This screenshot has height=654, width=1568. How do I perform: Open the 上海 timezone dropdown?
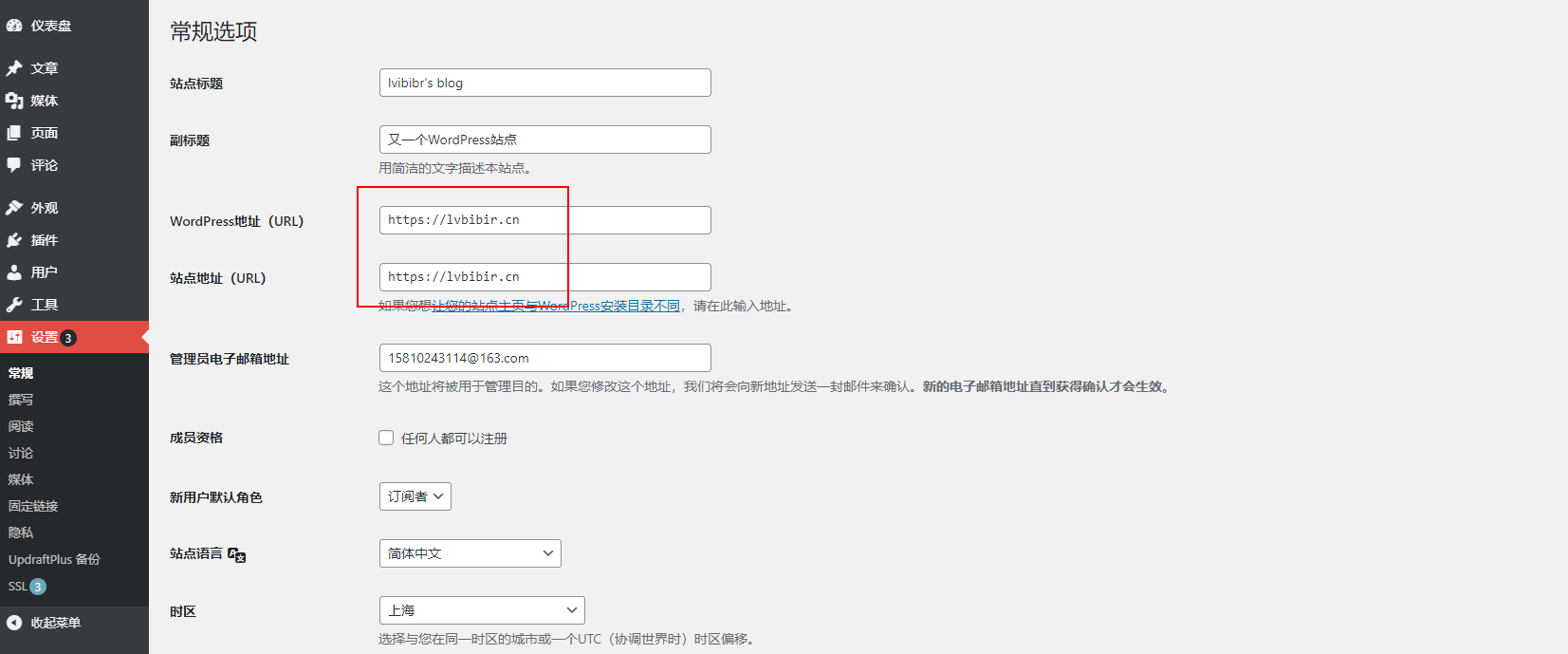tap(481, 610)
